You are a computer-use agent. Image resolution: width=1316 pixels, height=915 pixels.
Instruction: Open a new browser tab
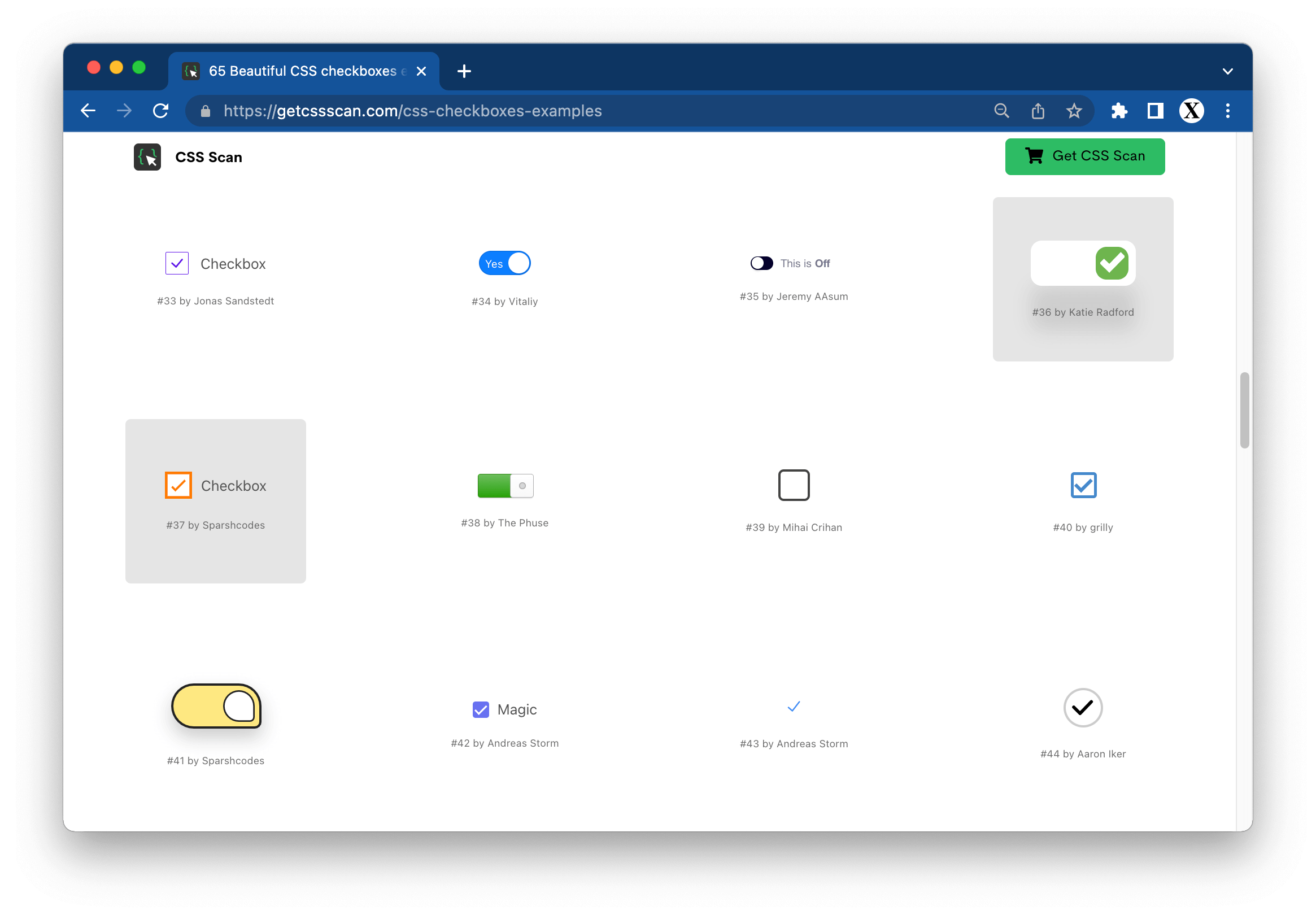(x=464, y=71)
